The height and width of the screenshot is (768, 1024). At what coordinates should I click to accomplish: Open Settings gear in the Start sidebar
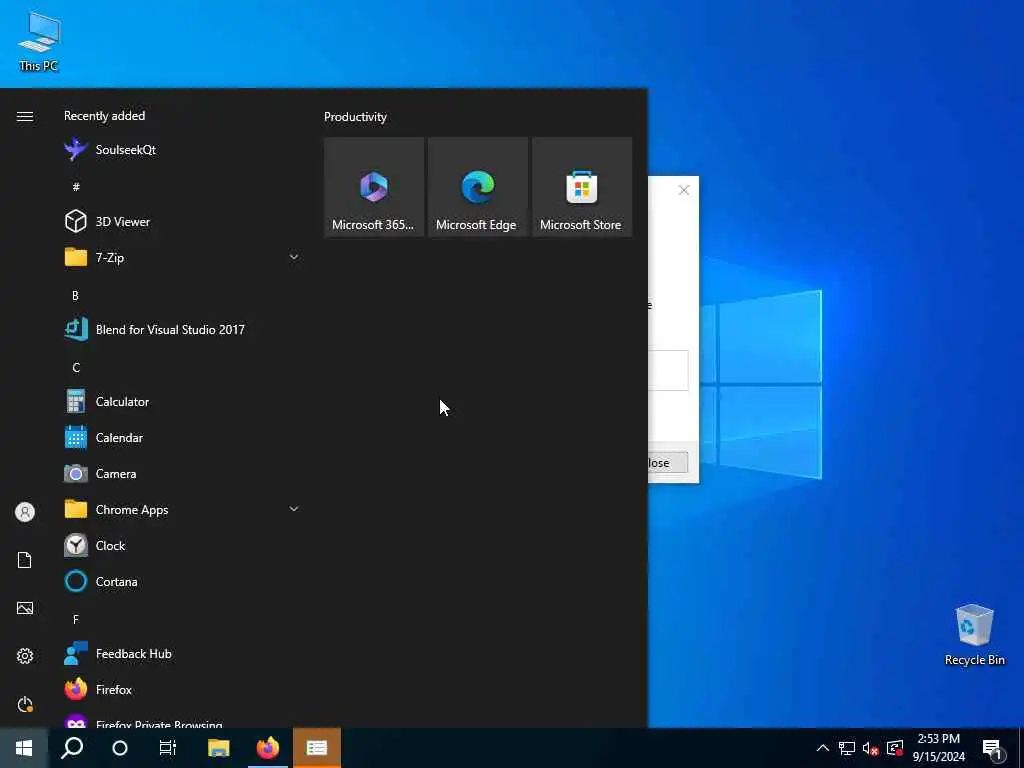(25, 656)
